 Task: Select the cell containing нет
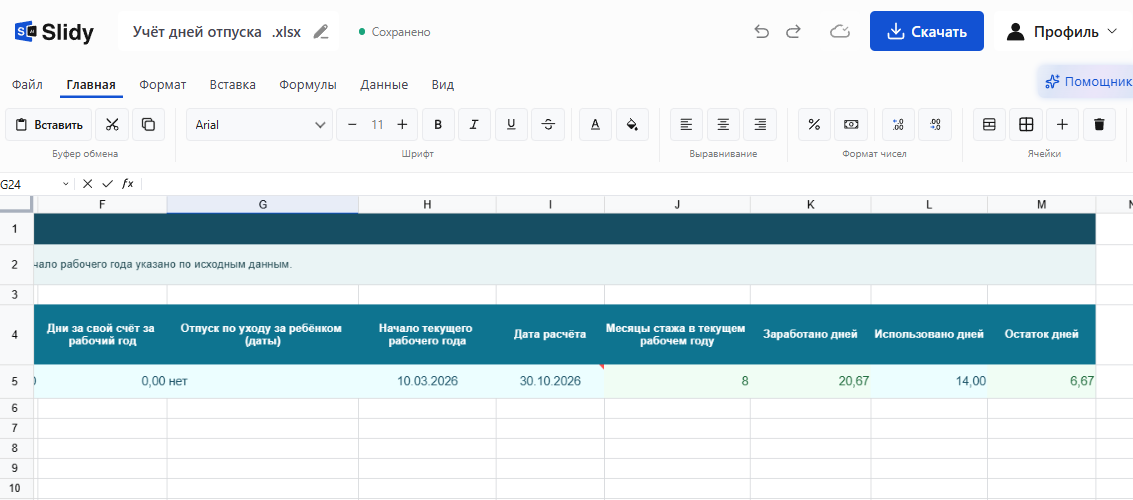tap(262, 382)
